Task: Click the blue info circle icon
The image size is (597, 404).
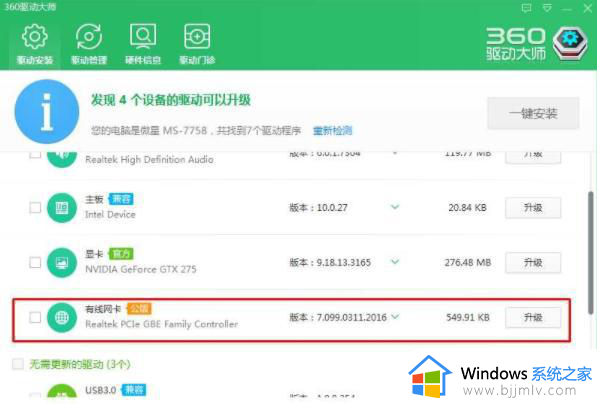Action: pos(47,112)
